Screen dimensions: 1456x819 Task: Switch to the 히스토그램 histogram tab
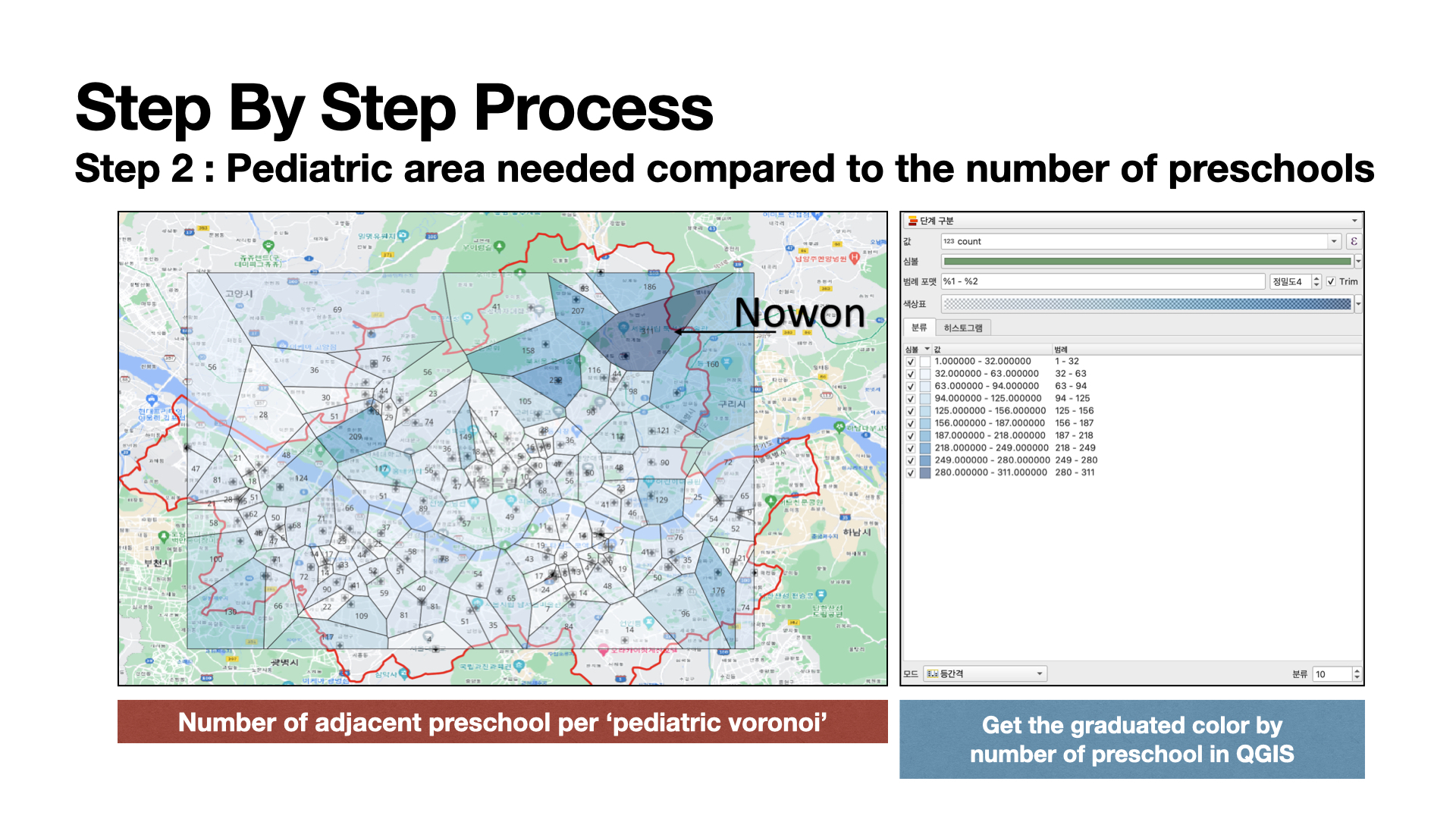pos(962,328)
